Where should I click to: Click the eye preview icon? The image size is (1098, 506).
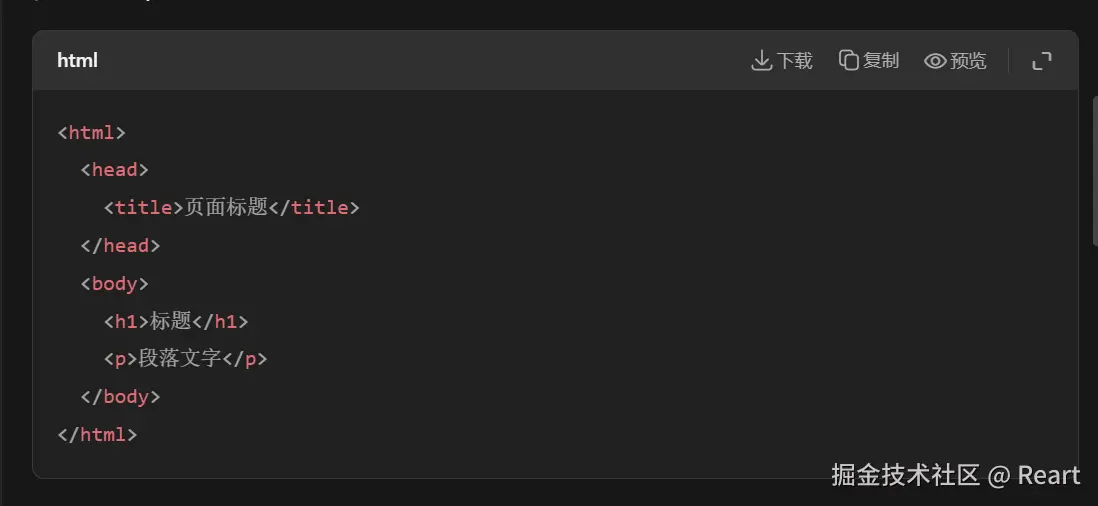pyautogui.click(x=935, y=61)
